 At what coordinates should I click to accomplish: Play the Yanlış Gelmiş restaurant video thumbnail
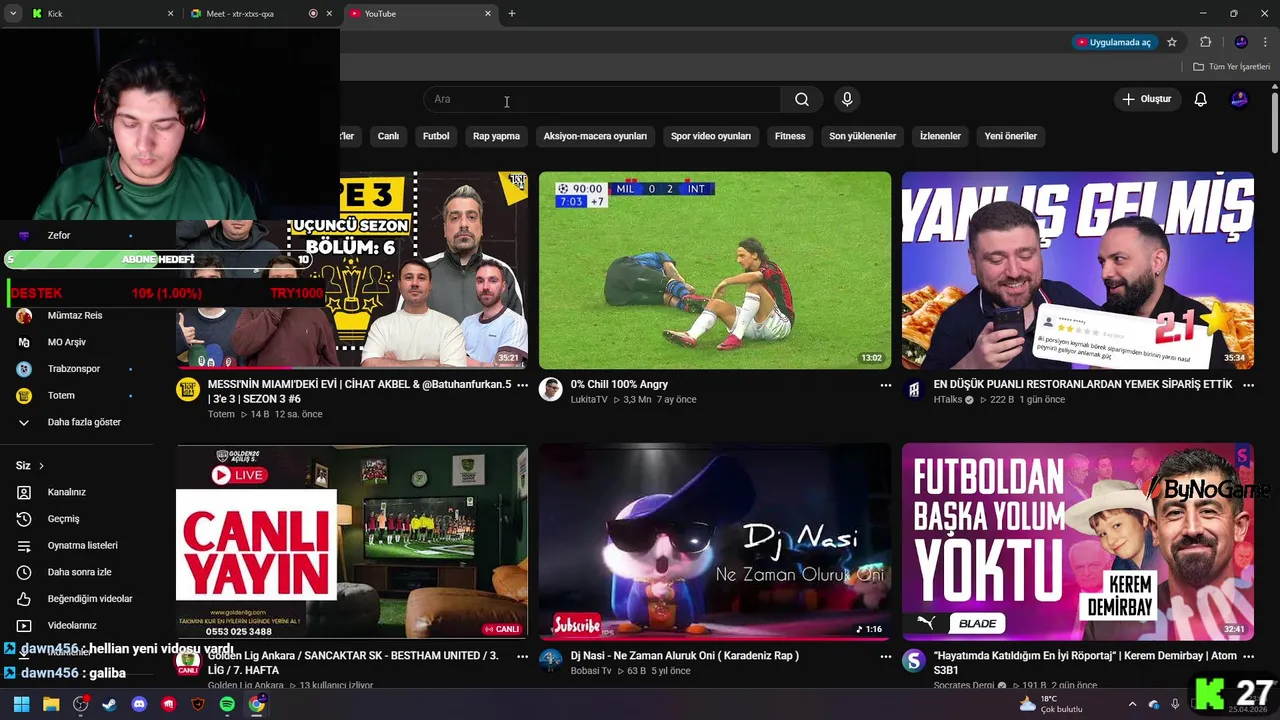pyautogui.click(x=1078, y=270)
